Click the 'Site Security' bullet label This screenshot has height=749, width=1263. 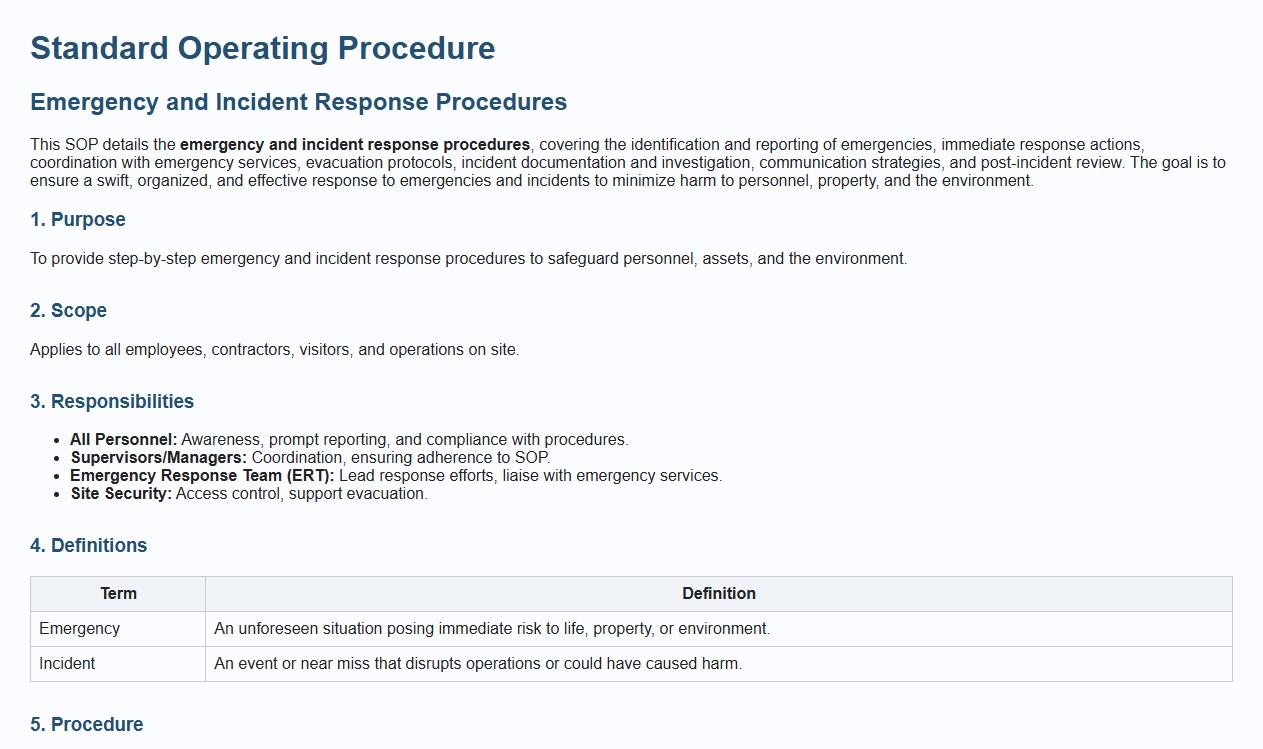click(x=121, y=494)
